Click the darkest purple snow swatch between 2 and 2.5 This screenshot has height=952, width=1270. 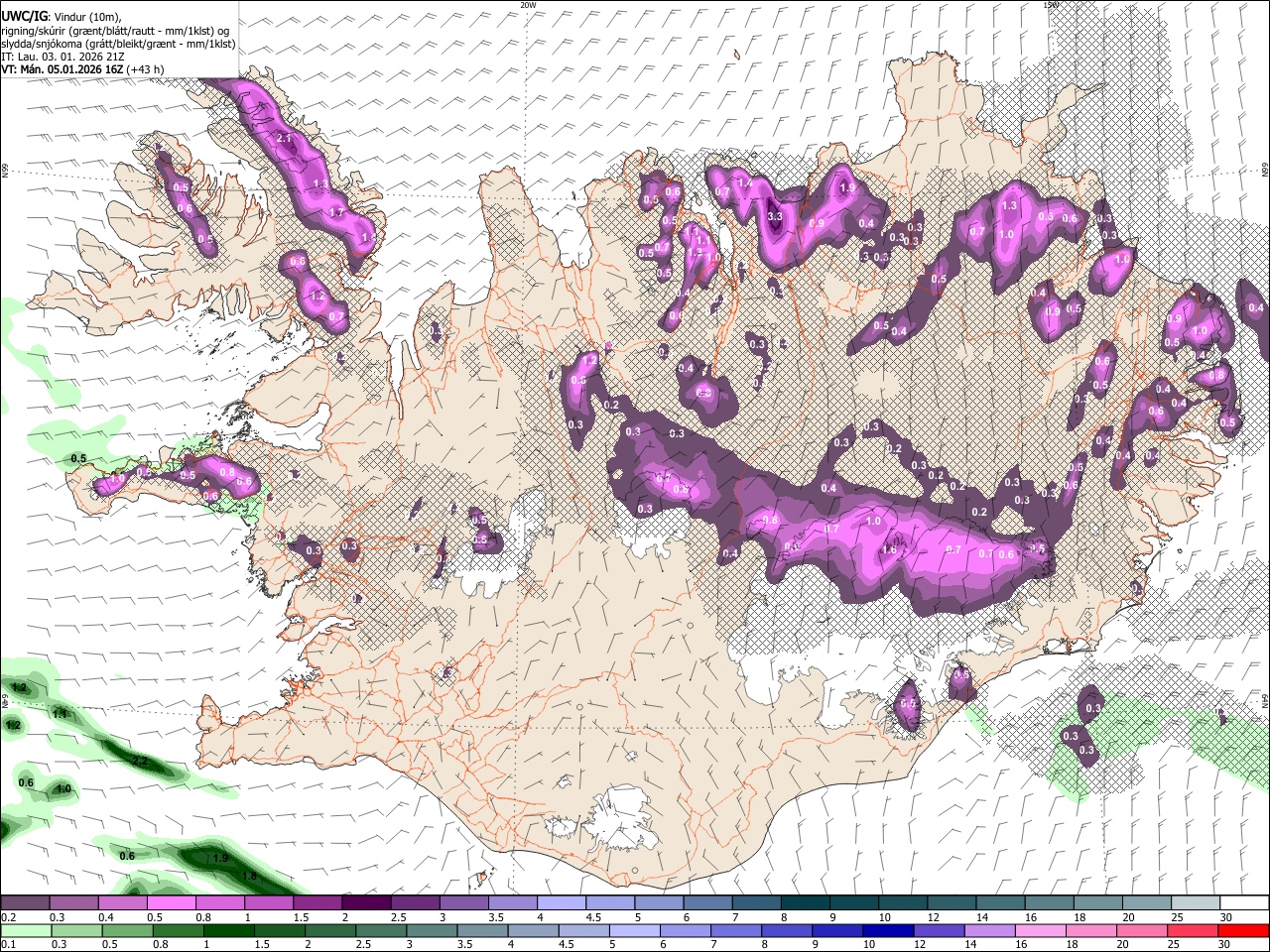pos(366,903)
